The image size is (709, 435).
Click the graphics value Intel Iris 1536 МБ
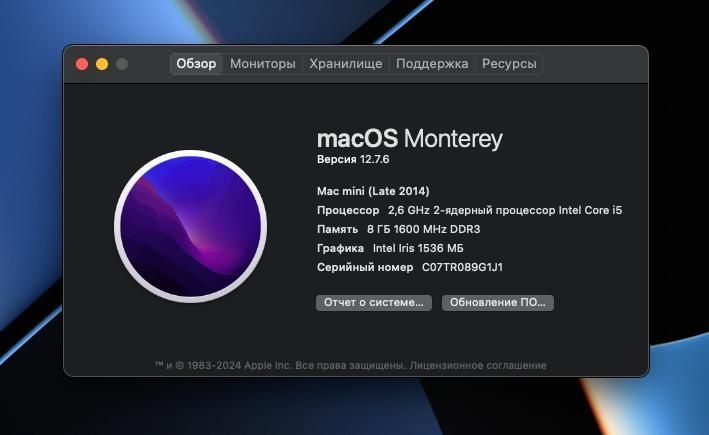418,248
